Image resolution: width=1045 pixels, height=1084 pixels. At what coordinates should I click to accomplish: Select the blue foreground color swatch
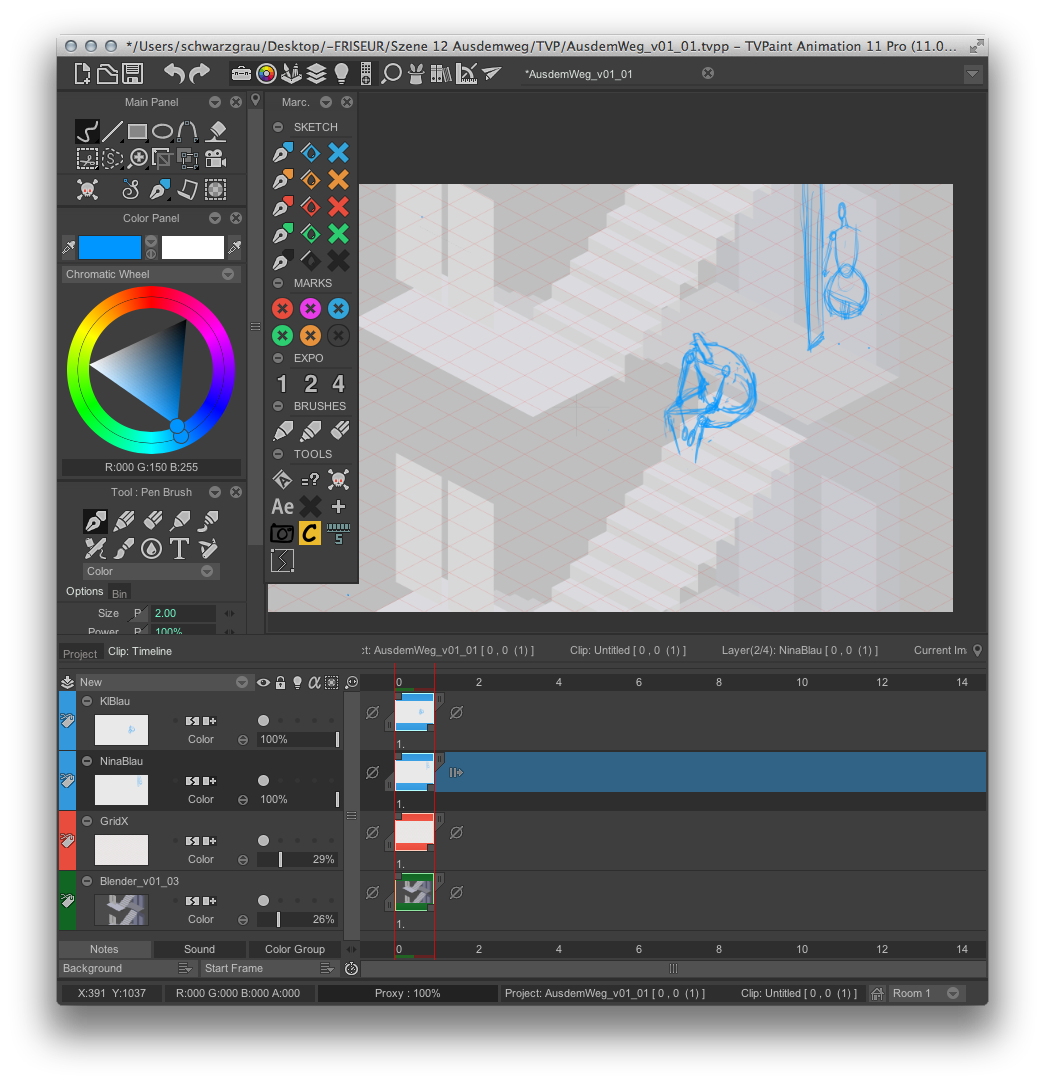pyautogui.click(x=110, y=247)
